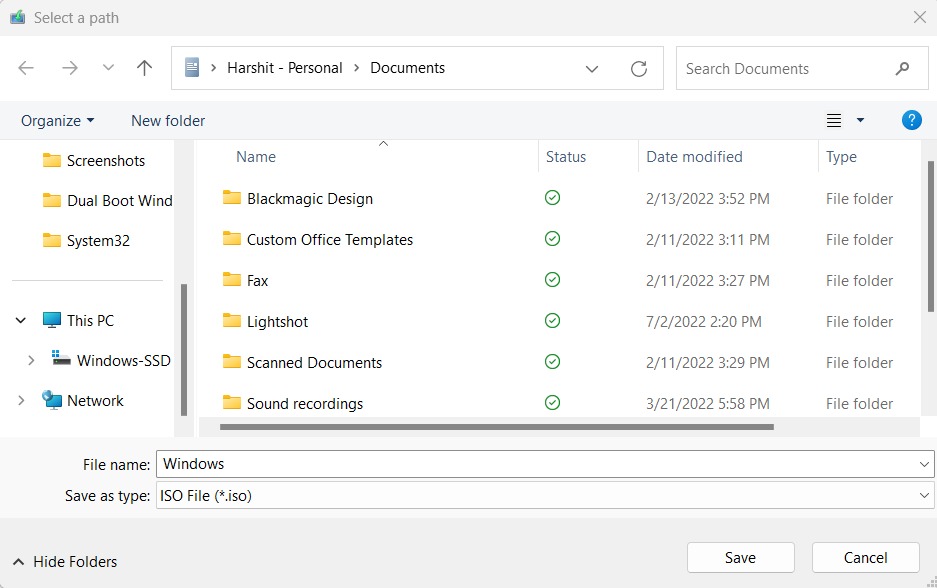Open the Organize menu

tap(57, 121)
